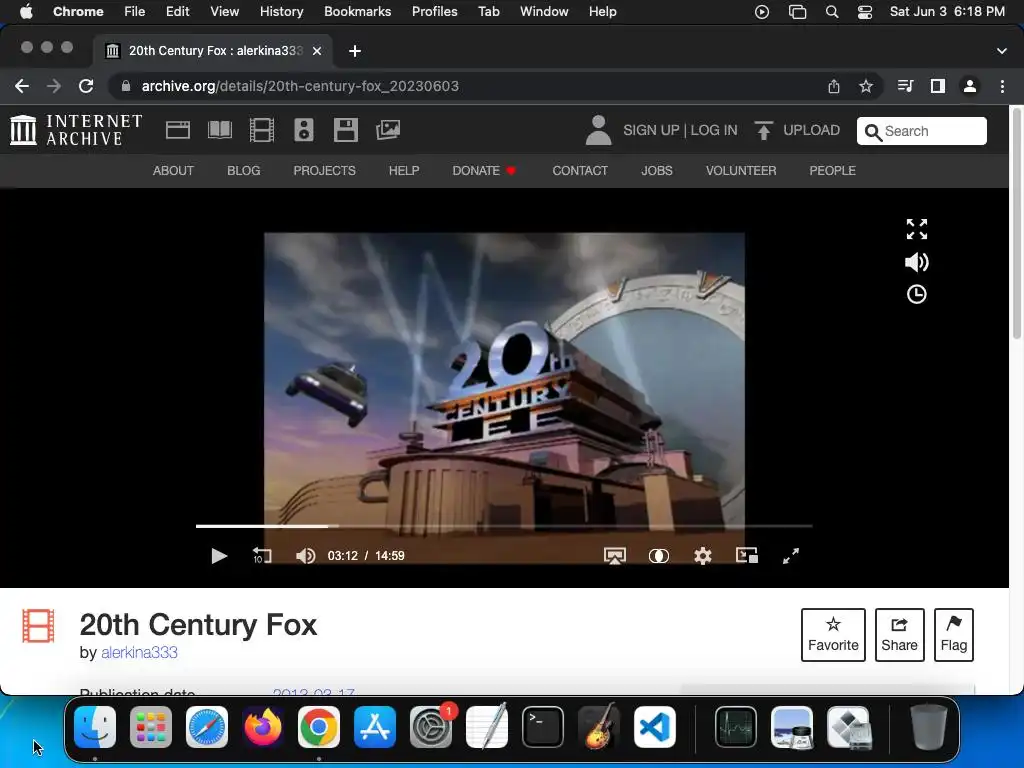Click the SIGN UP link
This screenshot has height=768, width=1024.
651,130
